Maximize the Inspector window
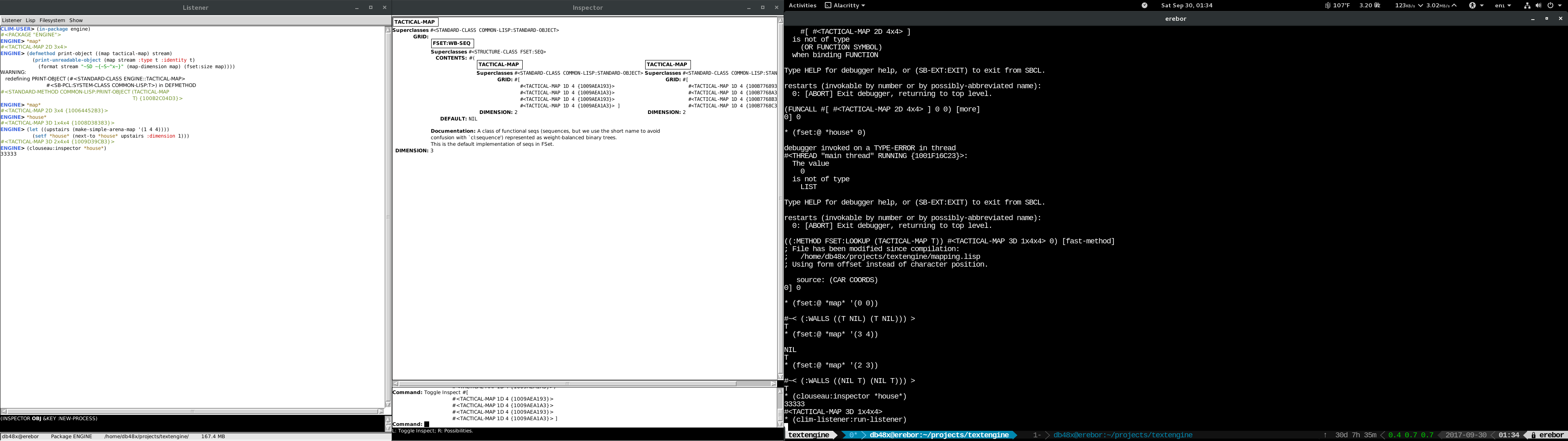Image resolution: width=1568 pixels, height=441 pixels. [763, 8]
